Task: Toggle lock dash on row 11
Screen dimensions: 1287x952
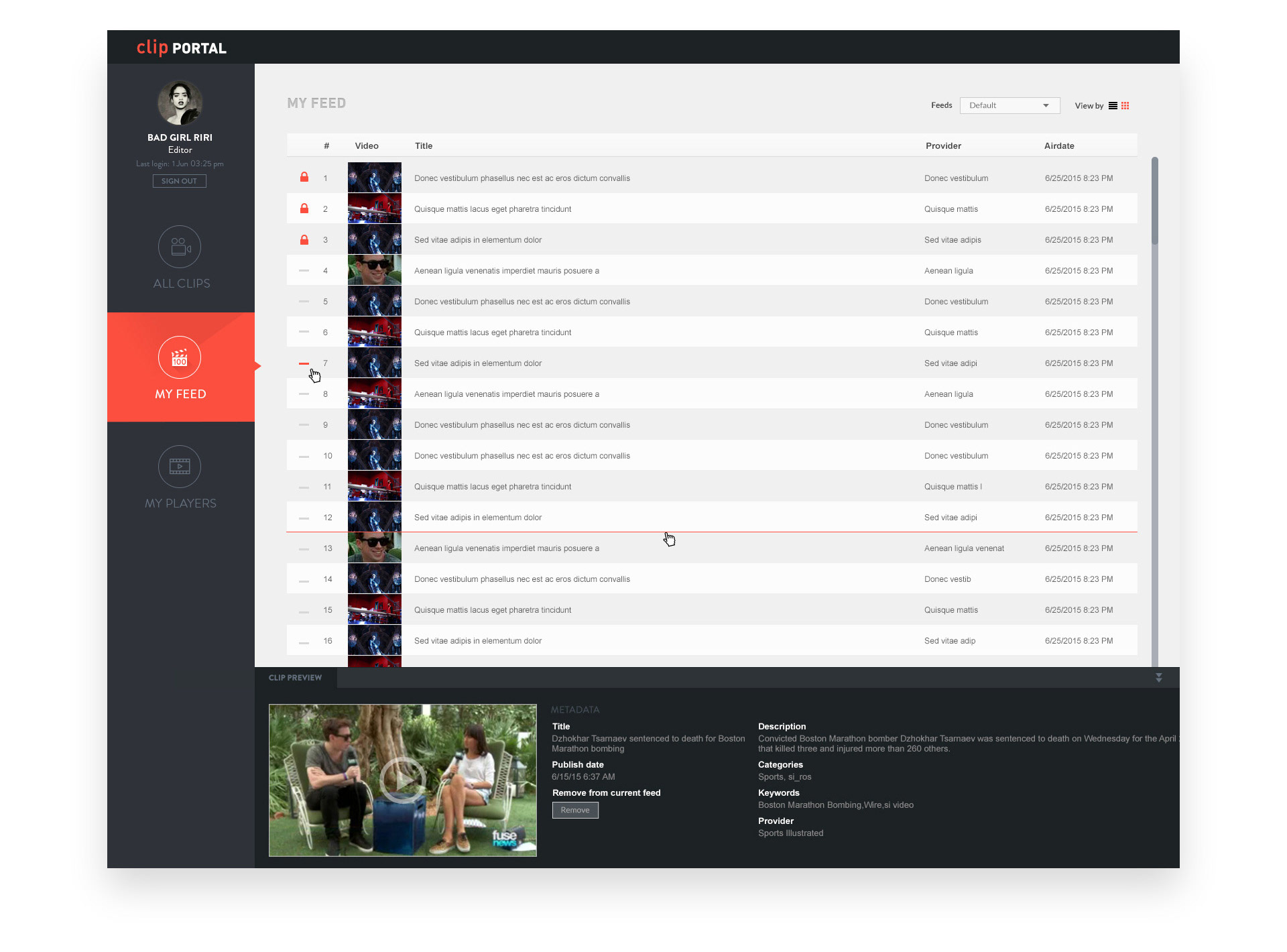Action: point(304,487)
